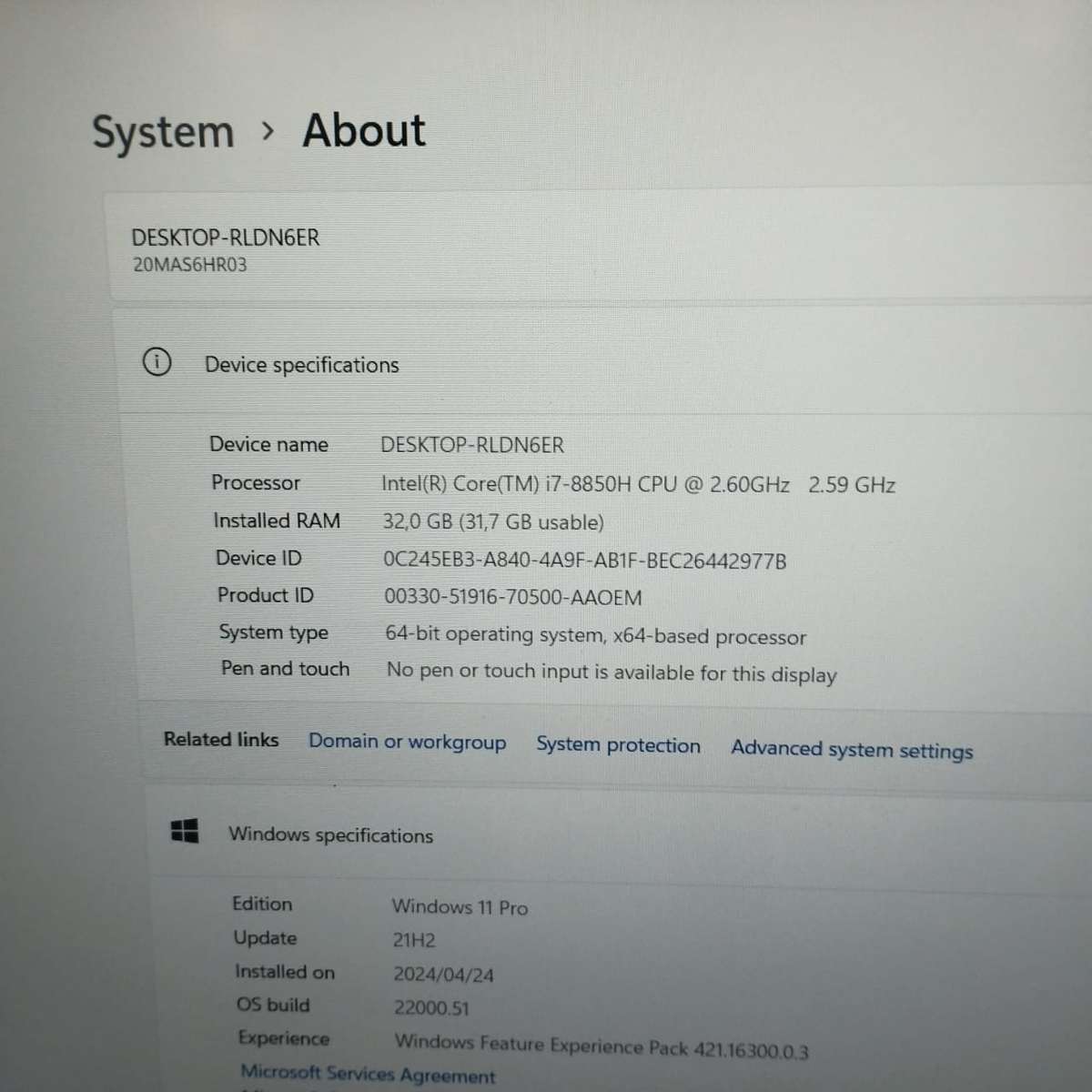The image size is (1092, 1092).
Task: Click the info icon beside Device specifications
Action: pos(157,362)
